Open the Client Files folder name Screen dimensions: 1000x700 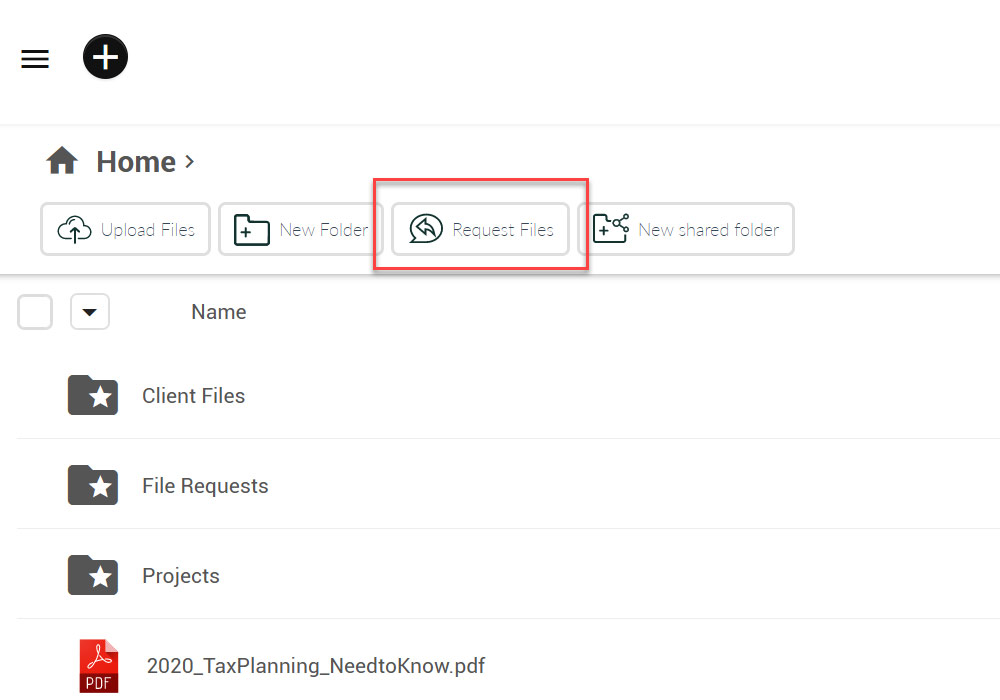[193, 396]
